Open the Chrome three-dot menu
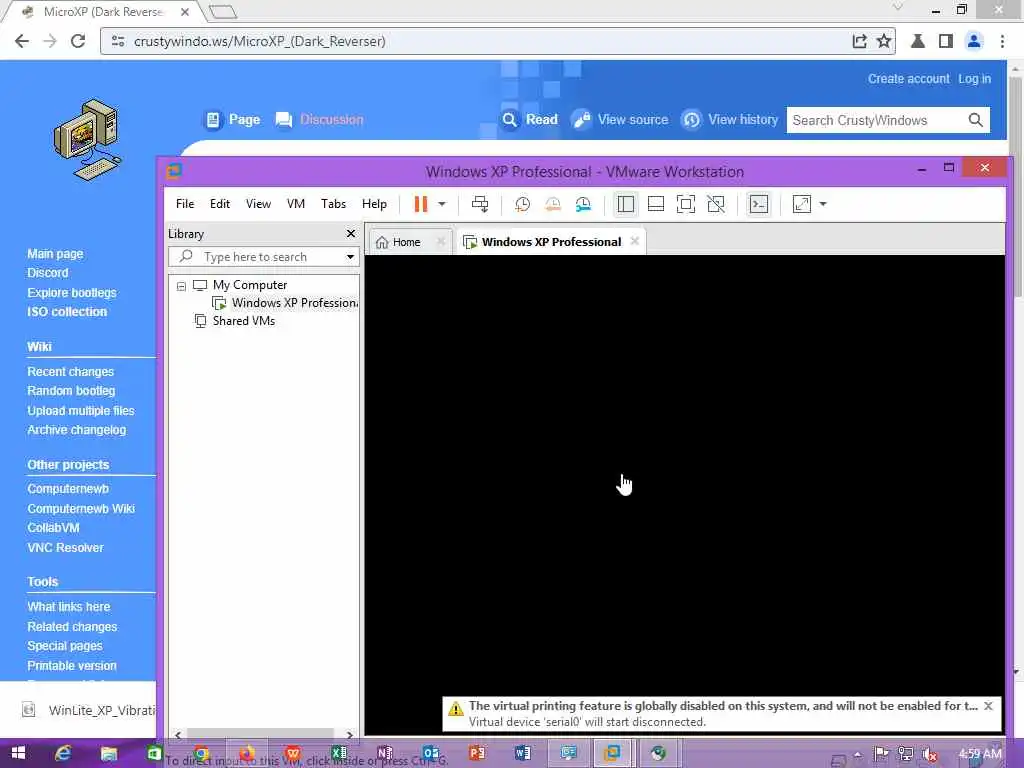 [1002, 41]
